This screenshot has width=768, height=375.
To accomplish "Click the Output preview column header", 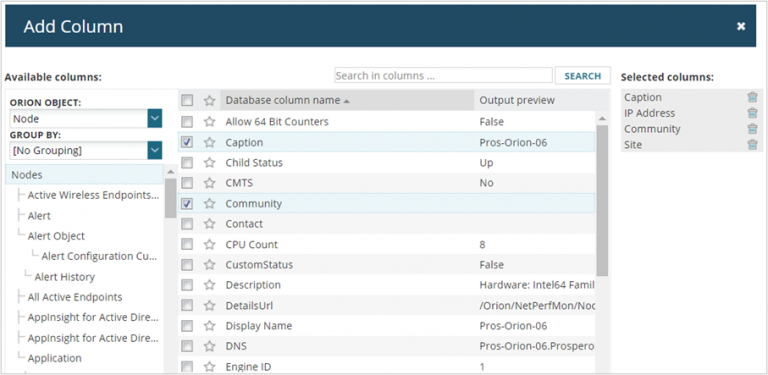I will 517,100.
